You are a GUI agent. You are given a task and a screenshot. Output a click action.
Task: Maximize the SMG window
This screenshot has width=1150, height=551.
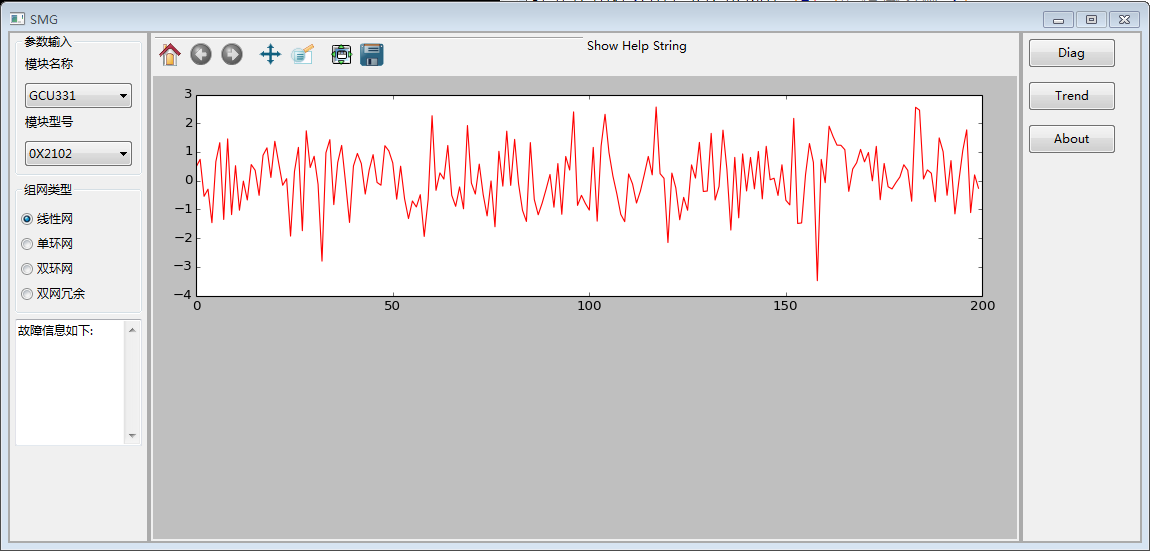(x=1091, y=20)
